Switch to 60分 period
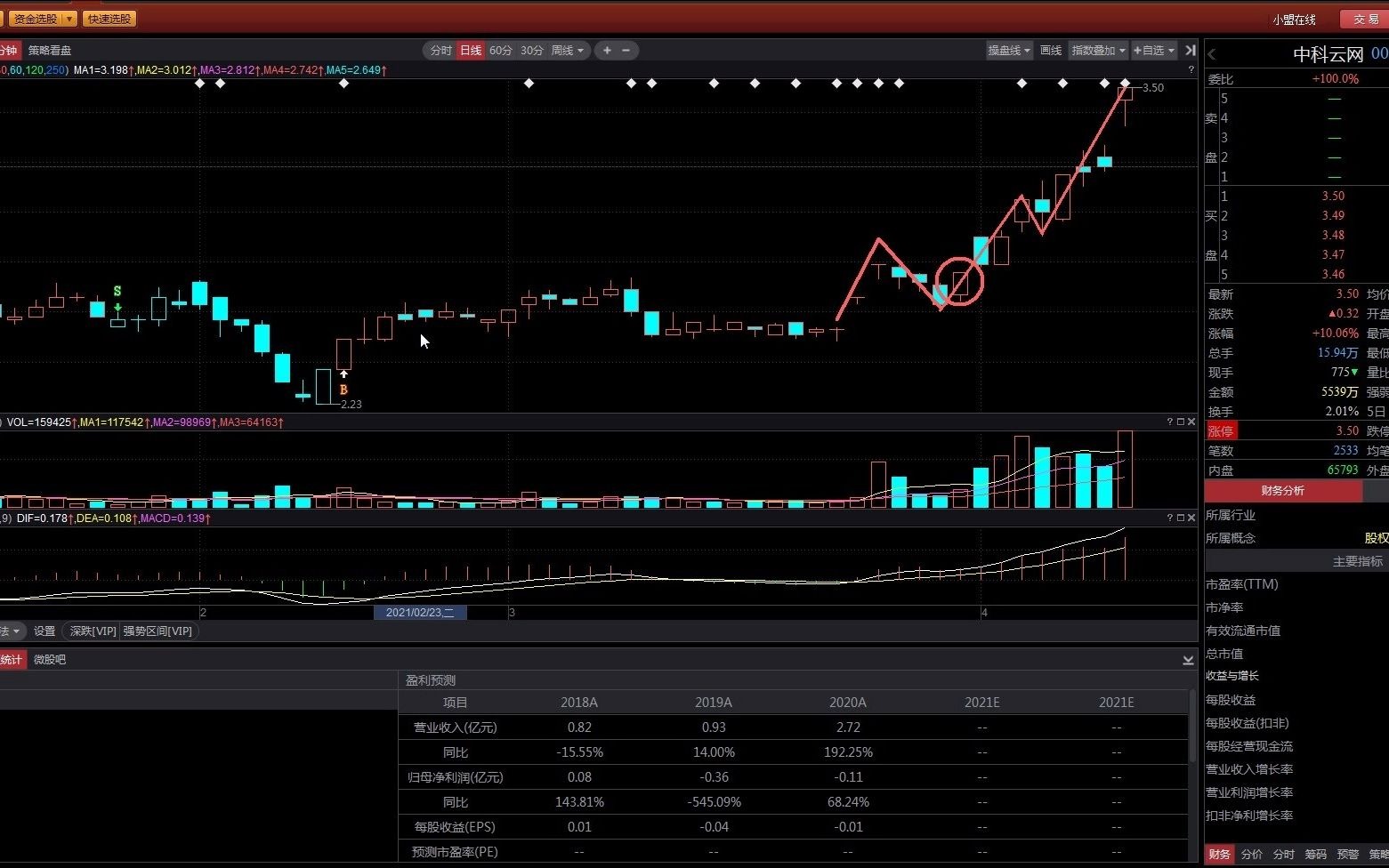This screenshot has height=868, width=1389. 501,51
